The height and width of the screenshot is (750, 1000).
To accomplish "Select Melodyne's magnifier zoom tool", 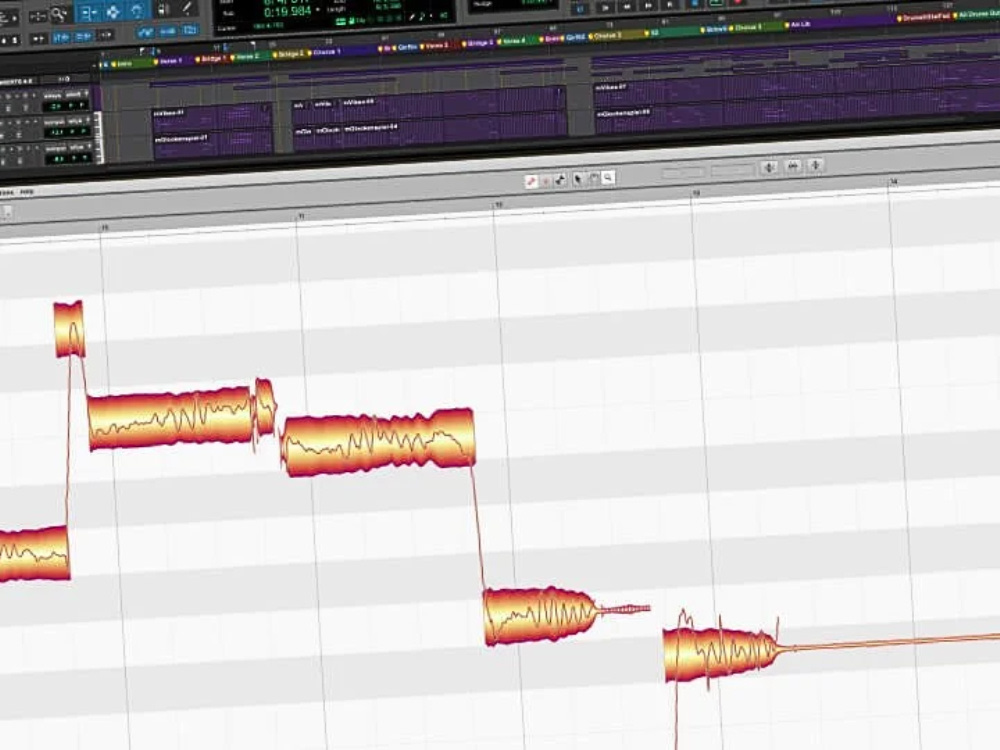I will 608,178.
